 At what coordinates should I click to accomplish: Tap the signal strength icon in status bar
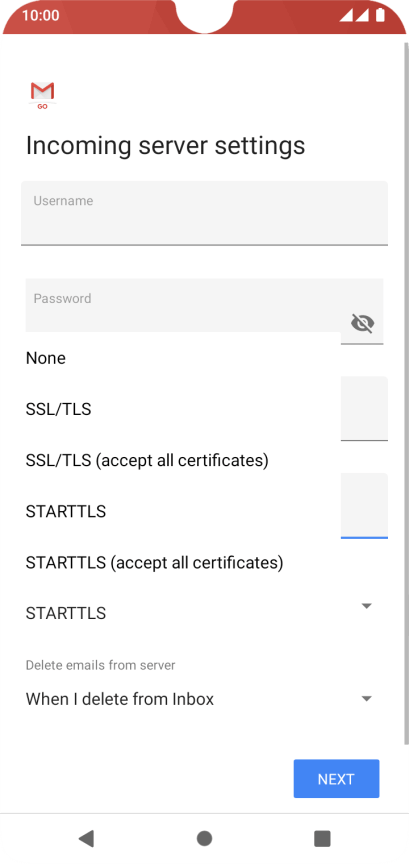click(354, 15)
